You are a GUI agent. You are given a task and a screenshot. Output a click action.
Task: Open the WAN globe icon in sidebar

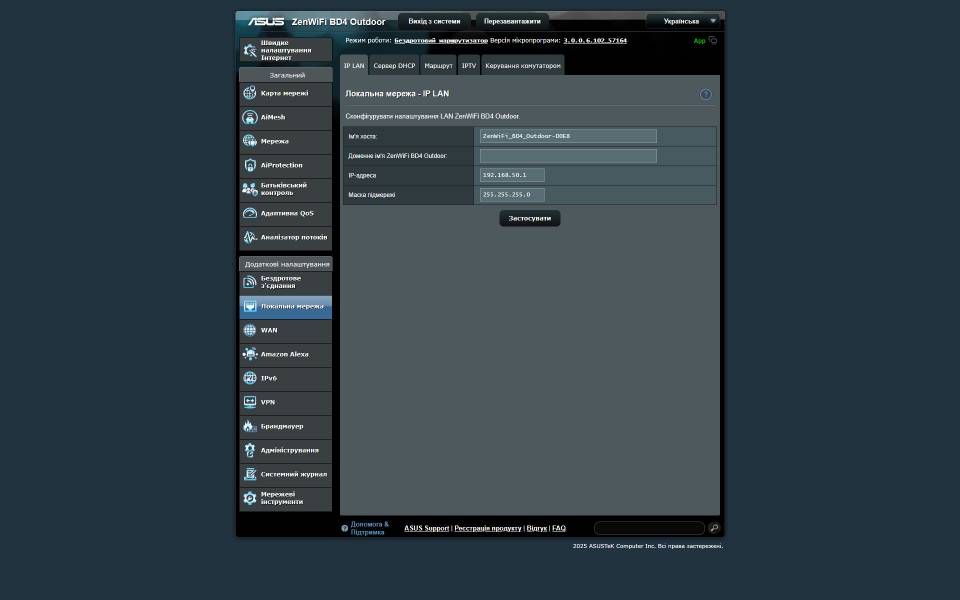250,330
